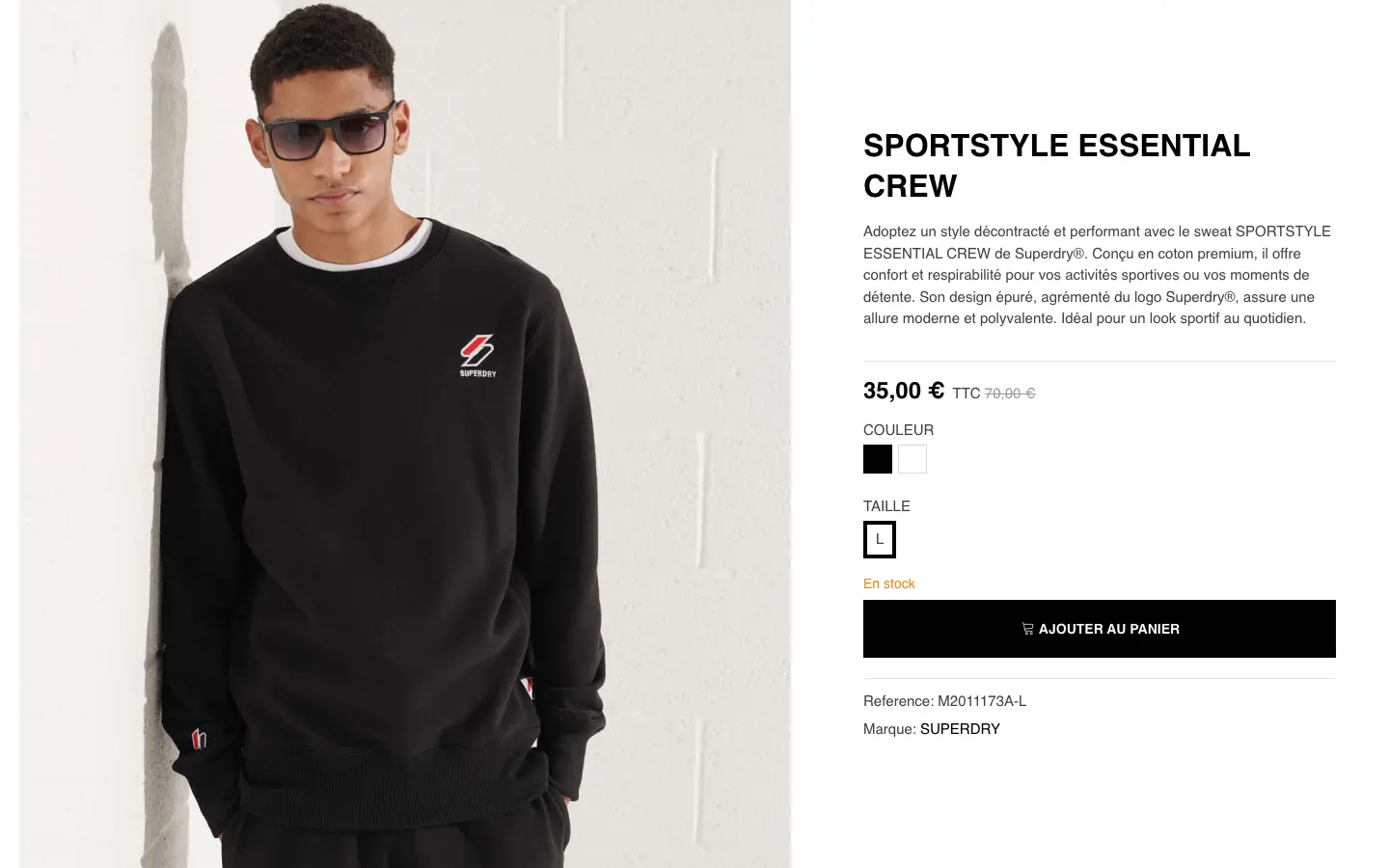This screenshot has height=868, width=1389.
Task: Click the TTC tax label
Action: tap(966, 393)
